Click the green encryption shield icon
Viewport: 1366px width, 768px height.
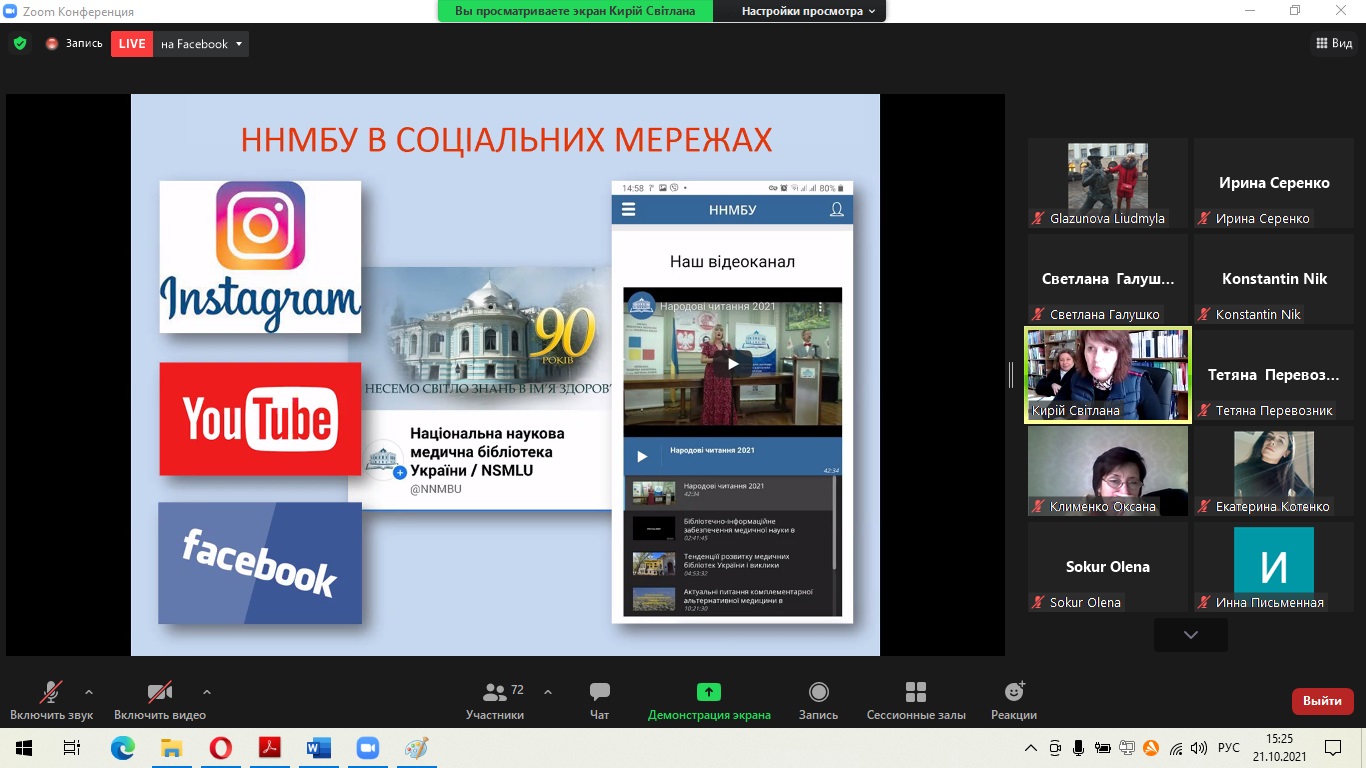point(19,44)
